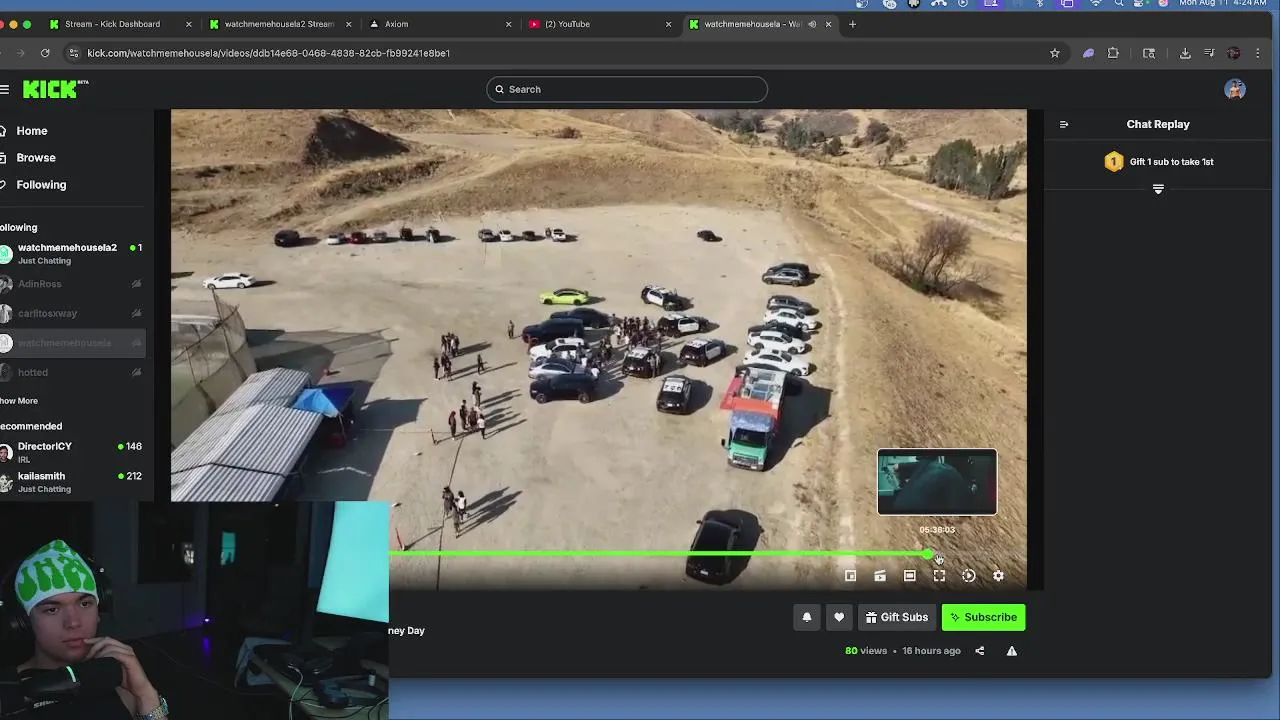Click the seek preview thumbnail
This screenshot has width=1280, height=720.
click(x=937, y=482)
